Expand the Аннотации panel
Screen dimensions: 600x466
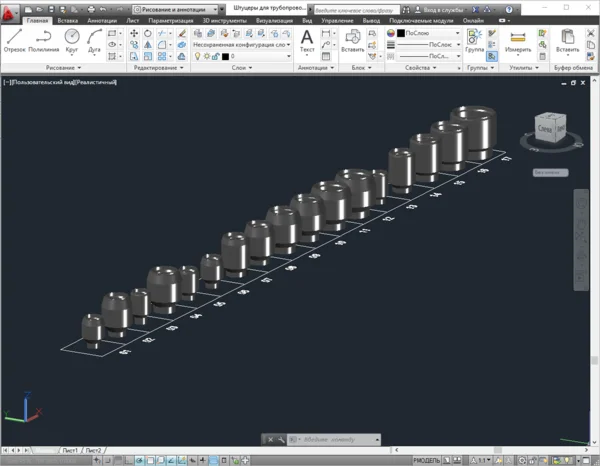click(x=316, y=68)
